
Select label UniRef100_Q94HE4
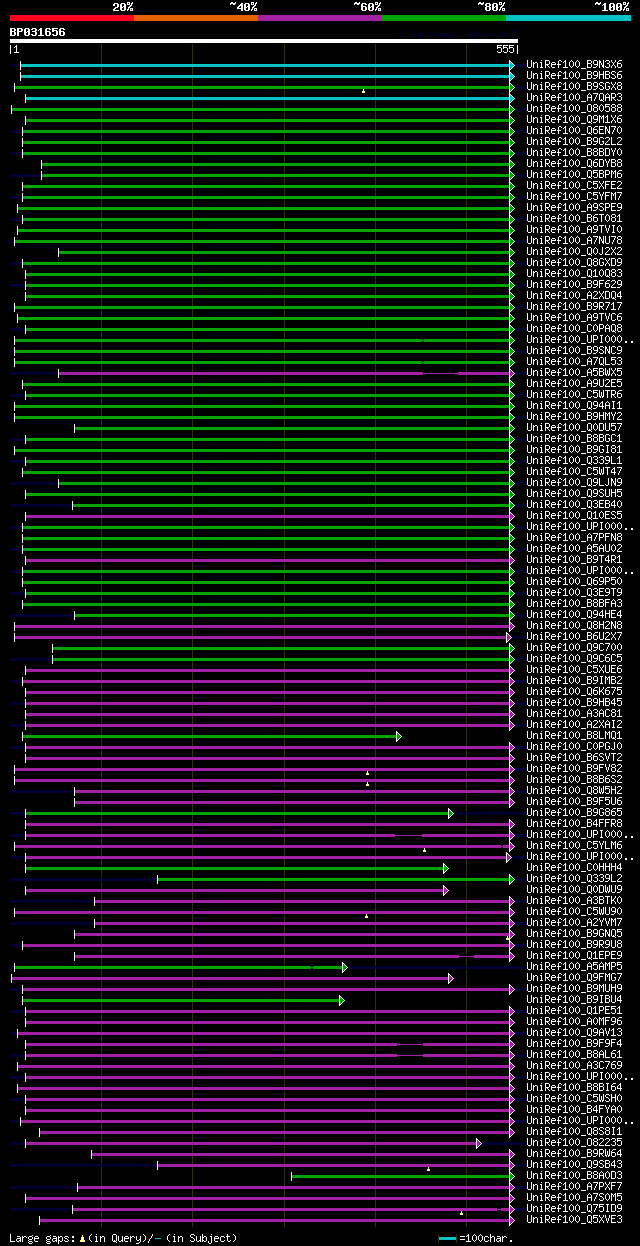point(574,614)
